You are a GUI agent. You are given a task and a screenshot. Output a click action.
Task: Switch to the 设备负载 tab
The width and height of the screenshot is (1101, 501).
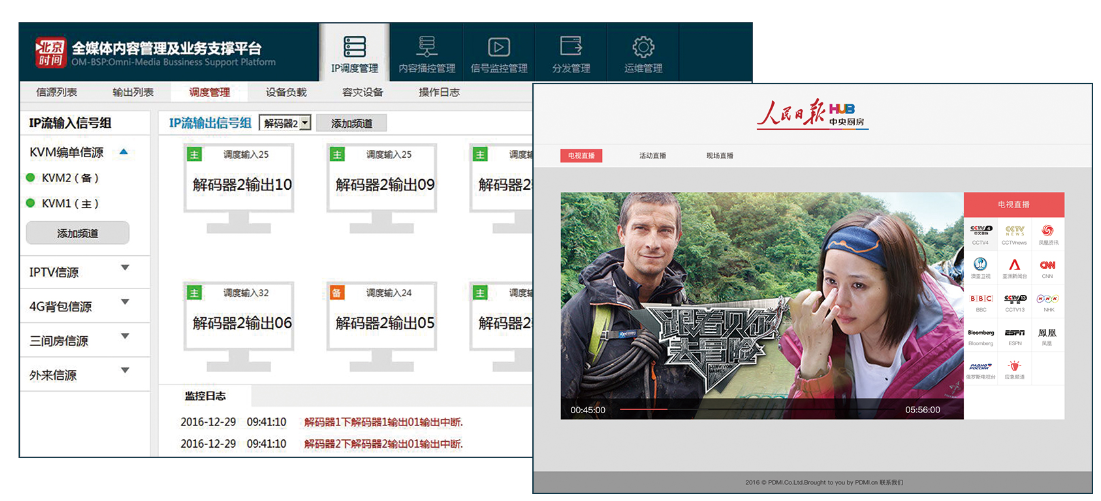286,92
